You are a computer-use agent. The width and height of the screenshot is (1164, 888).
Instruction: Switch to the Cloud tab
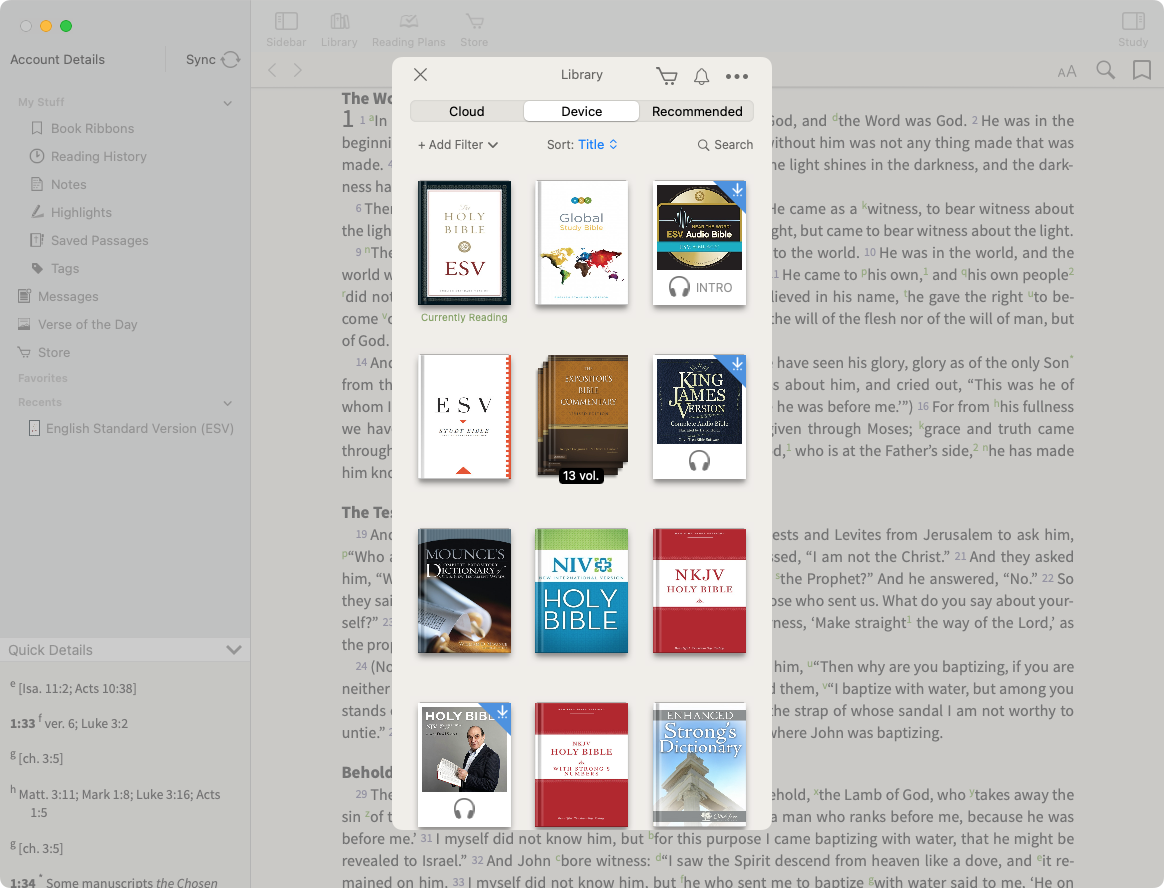coord(466,111)
